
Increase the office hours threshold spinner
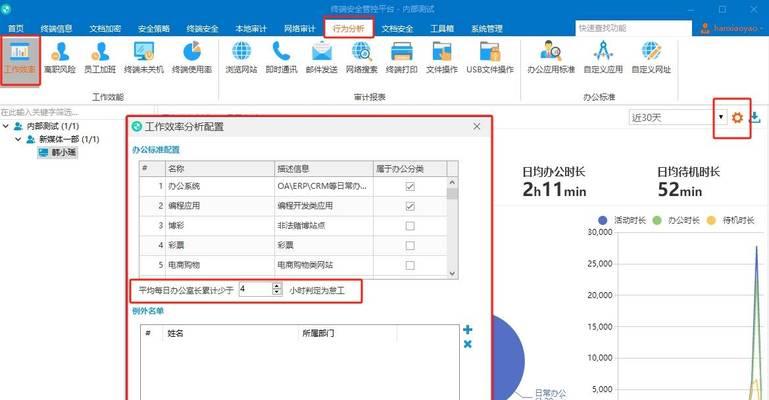(x=277, y=286)
